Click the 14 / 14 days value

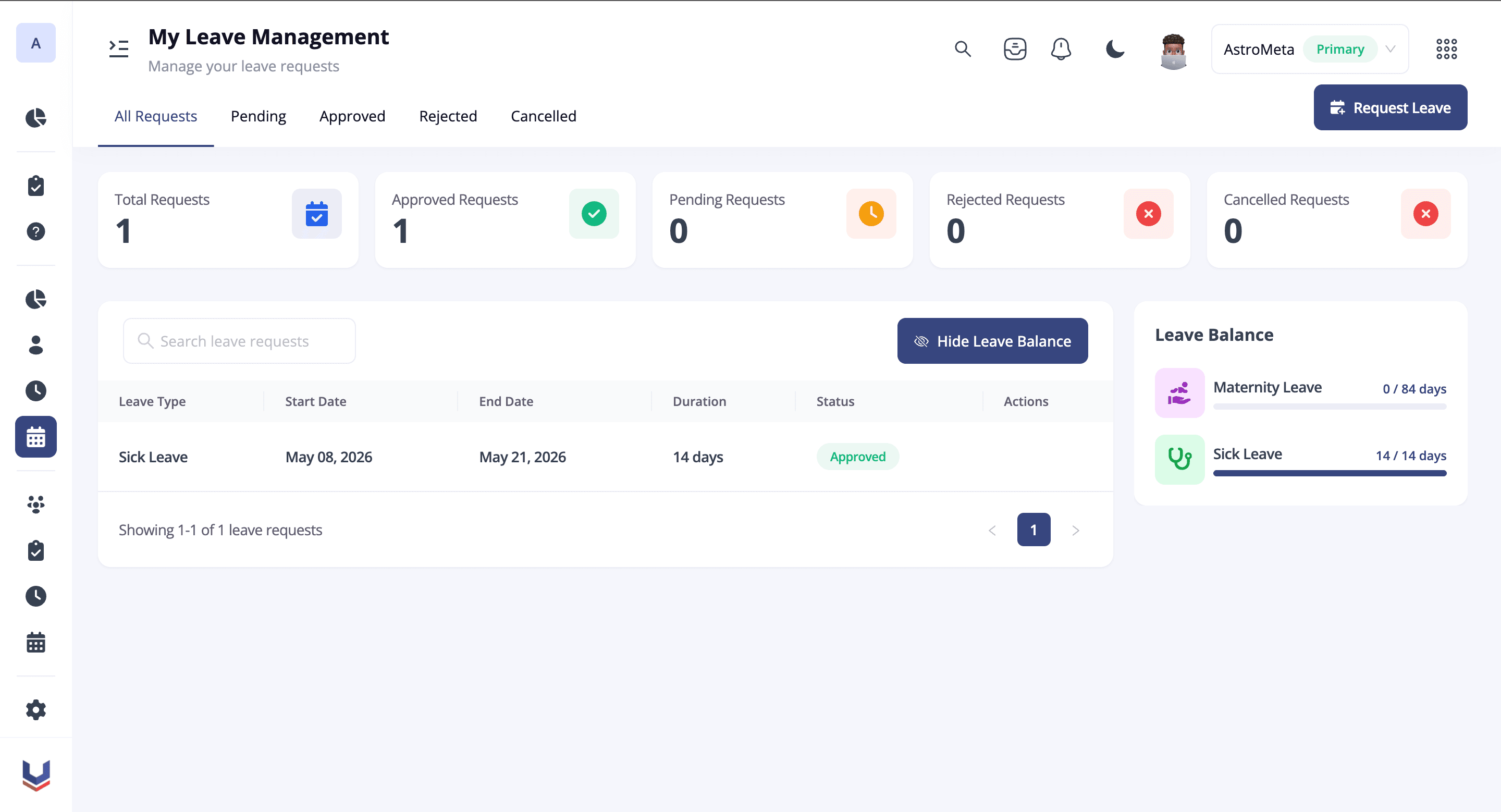coord(1411,456)
